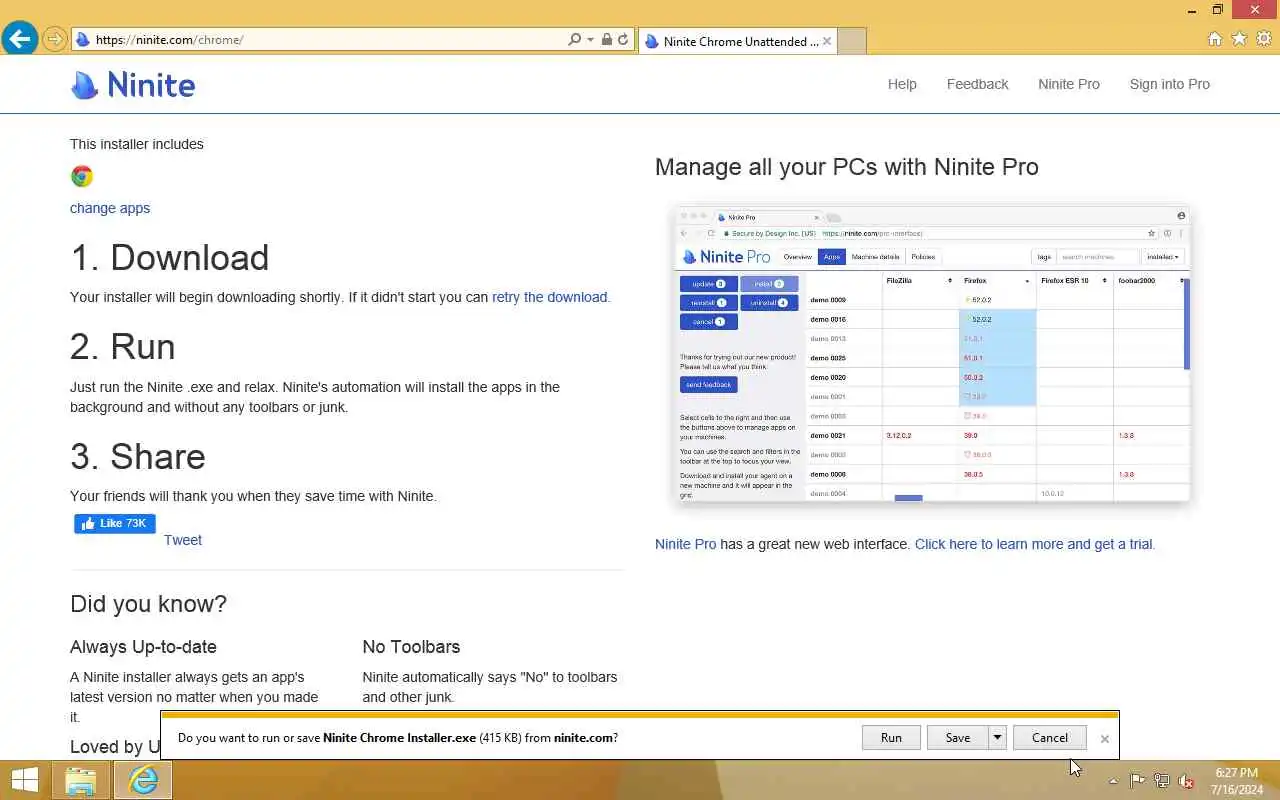The image size is (1280, 800).
Task: Select the Ninite Chrome Unattended tab
Action: coord(736,41)
